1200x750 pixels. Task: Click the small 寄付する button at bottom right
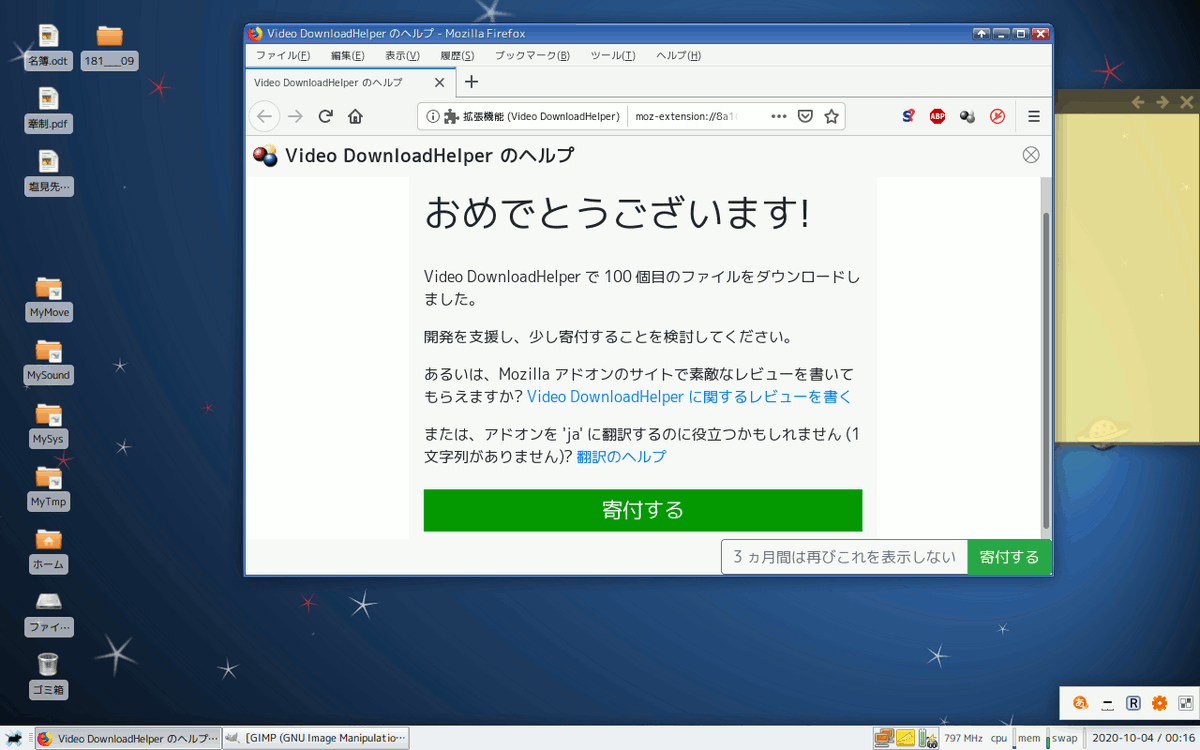pos(1009,557)
